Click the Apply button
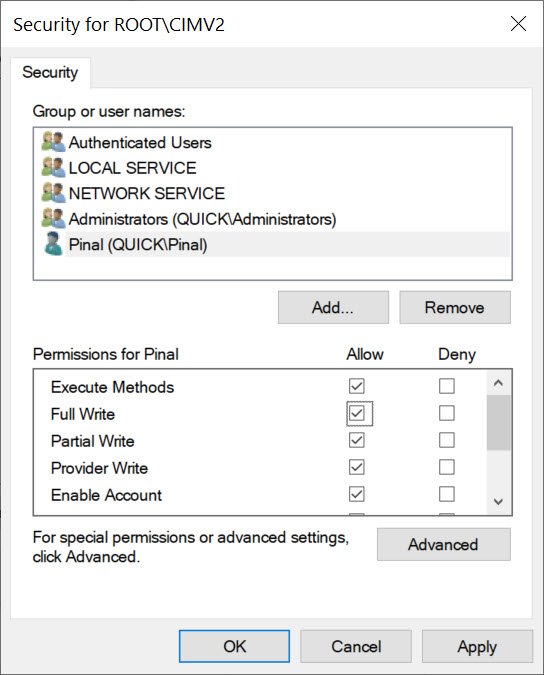 pyautogui.click(x=477, y=646)
